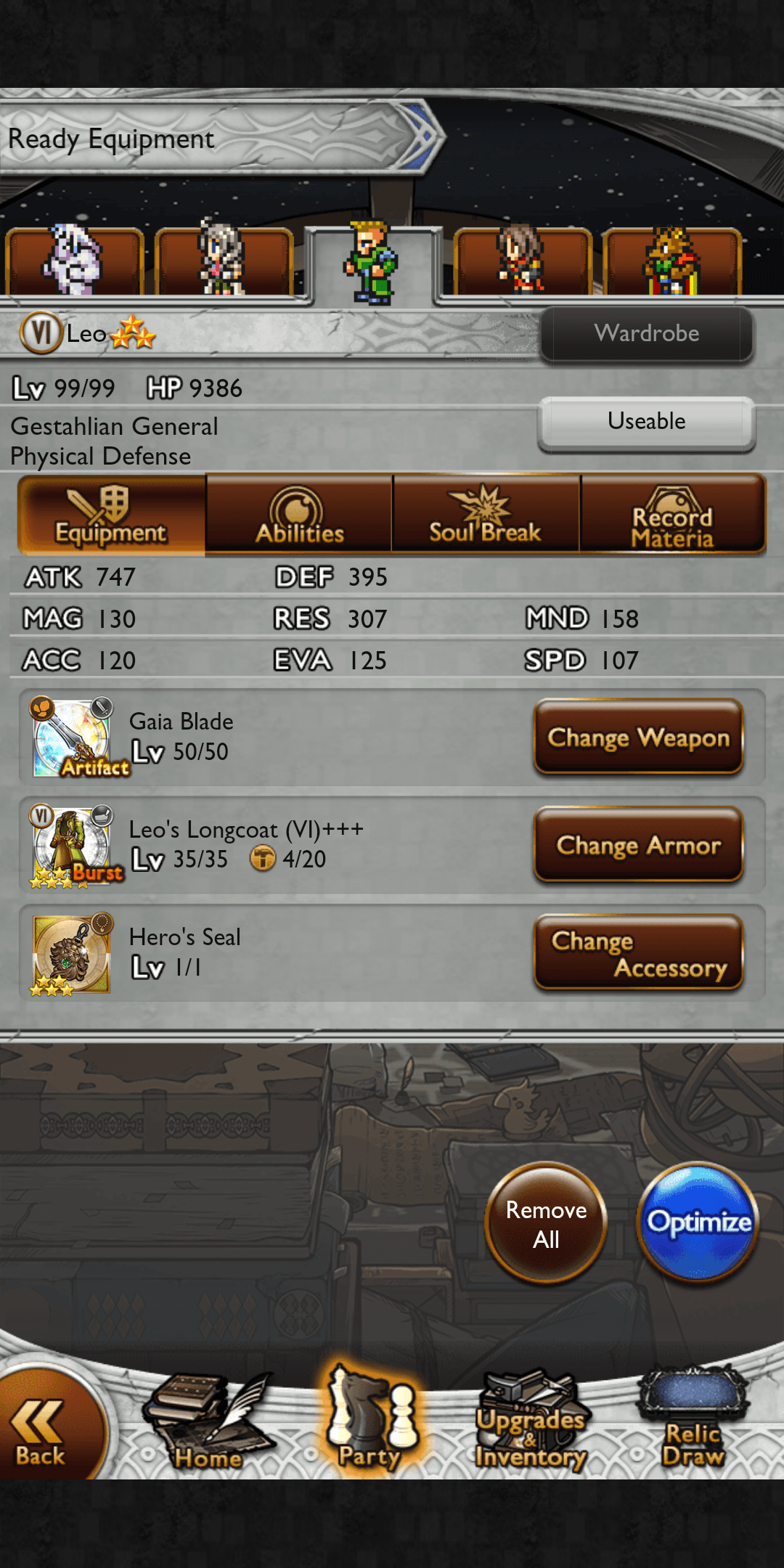Select the gray-haired character party slot
Image resolution: width=784 pixels, height=1568 pixels.
click(x=224, y=261)
